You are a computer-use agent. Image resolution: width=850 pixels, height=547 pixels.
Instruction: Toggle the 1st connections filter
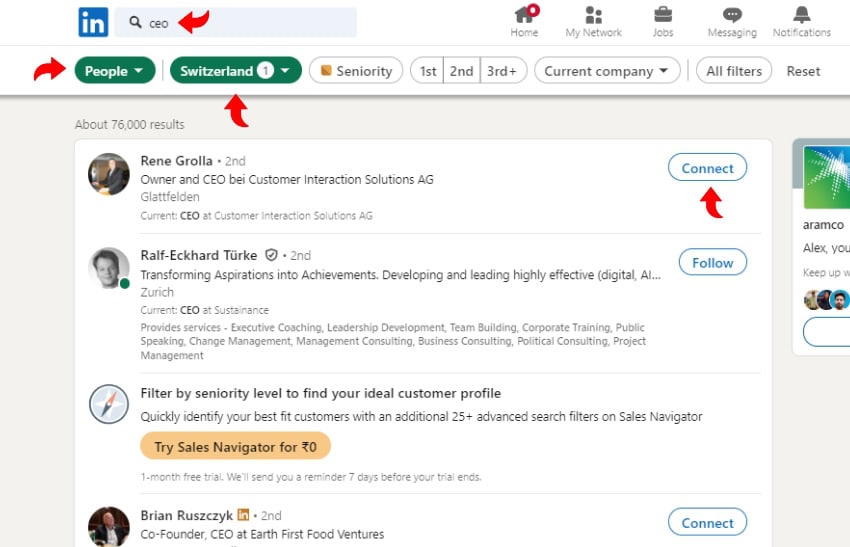pos(427,71)
